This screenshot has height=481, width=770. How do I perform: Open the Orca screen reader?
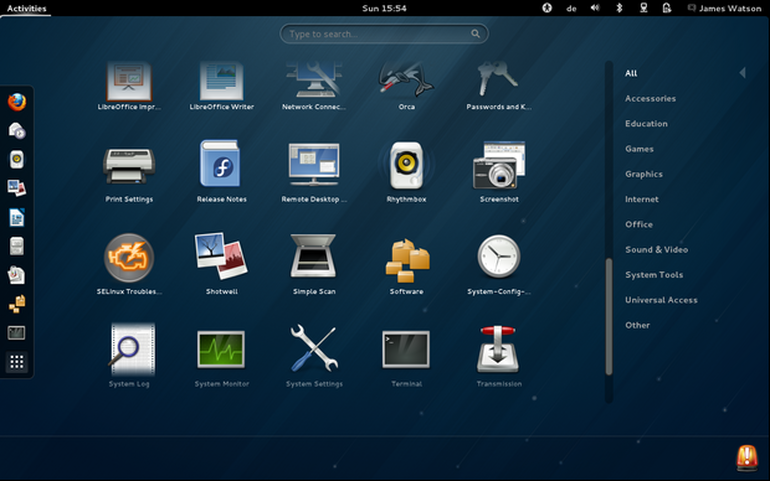coord(406,85)
